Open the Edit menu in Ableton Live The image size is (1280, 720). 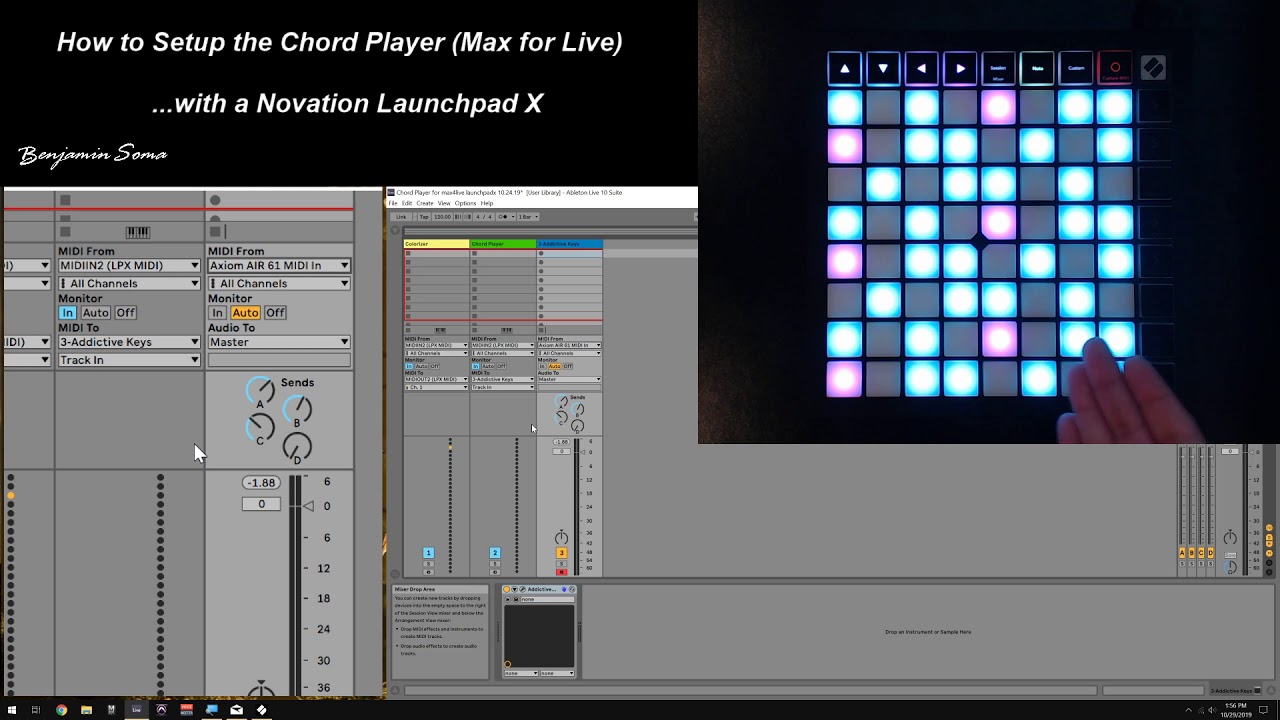(407, 203)
